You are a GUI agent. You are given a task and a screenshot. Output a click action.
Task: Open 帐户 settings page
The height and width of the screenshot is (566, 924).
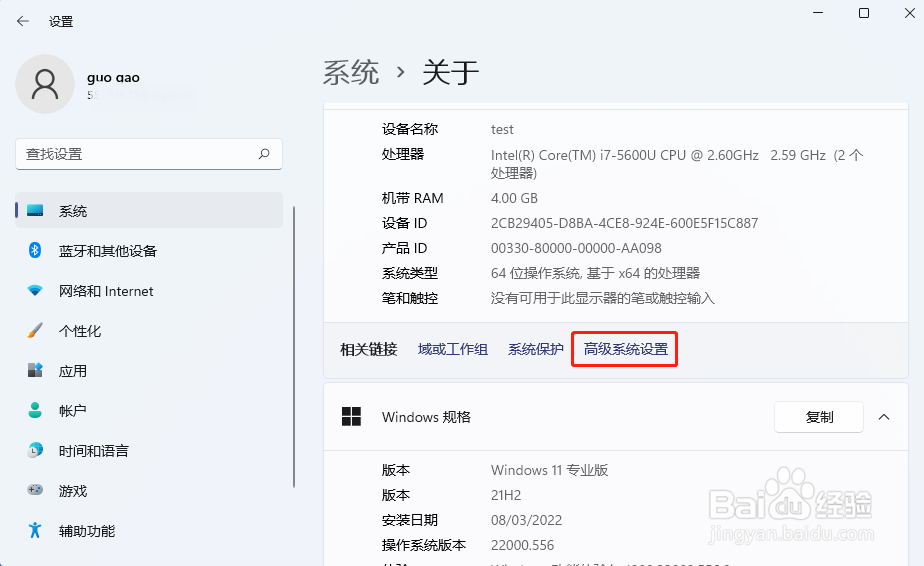coord(149,411)
